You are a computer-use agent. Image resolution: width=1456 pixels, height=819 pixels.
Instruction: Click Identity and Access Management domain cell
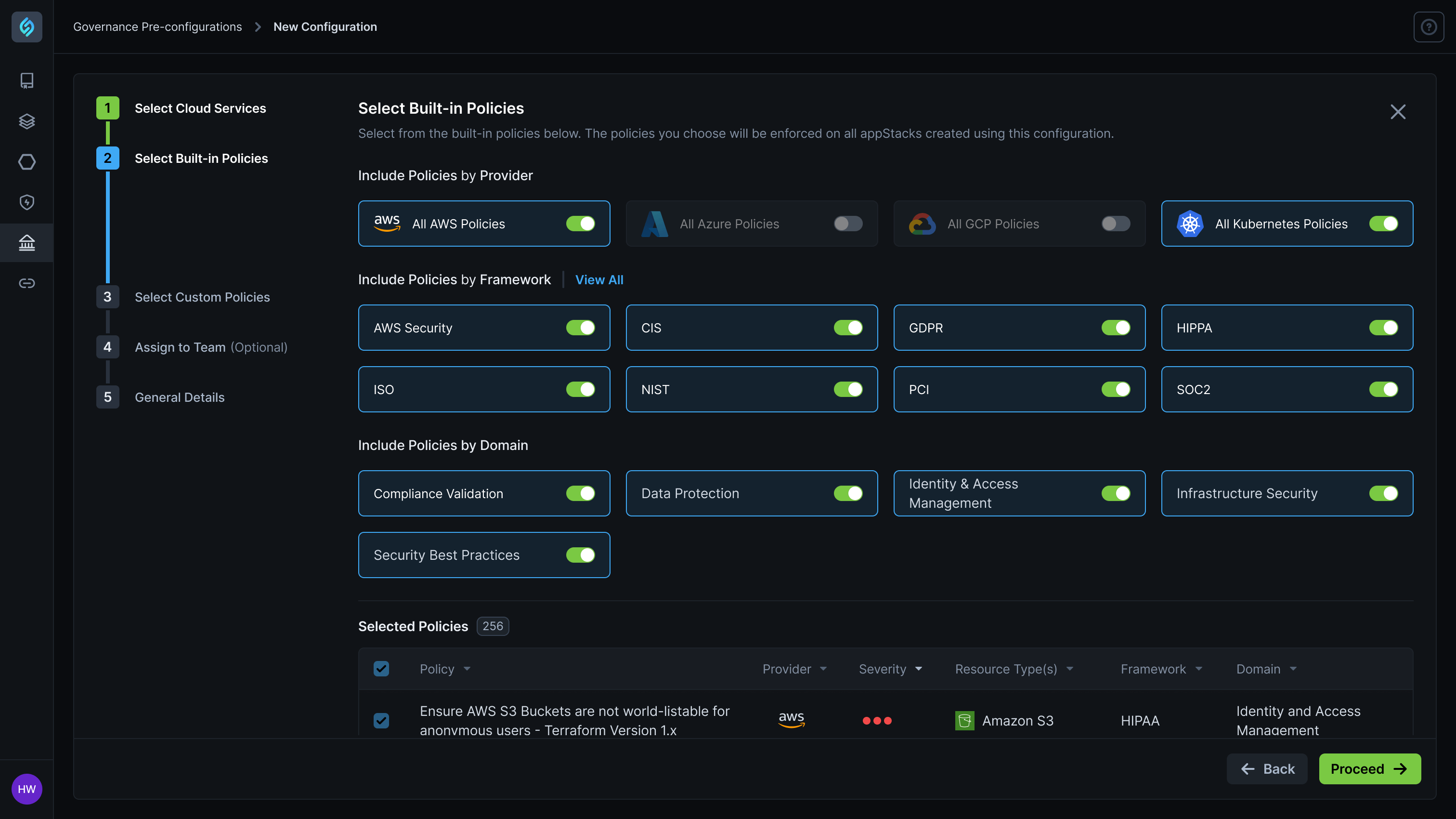(x=1298, y=720)
